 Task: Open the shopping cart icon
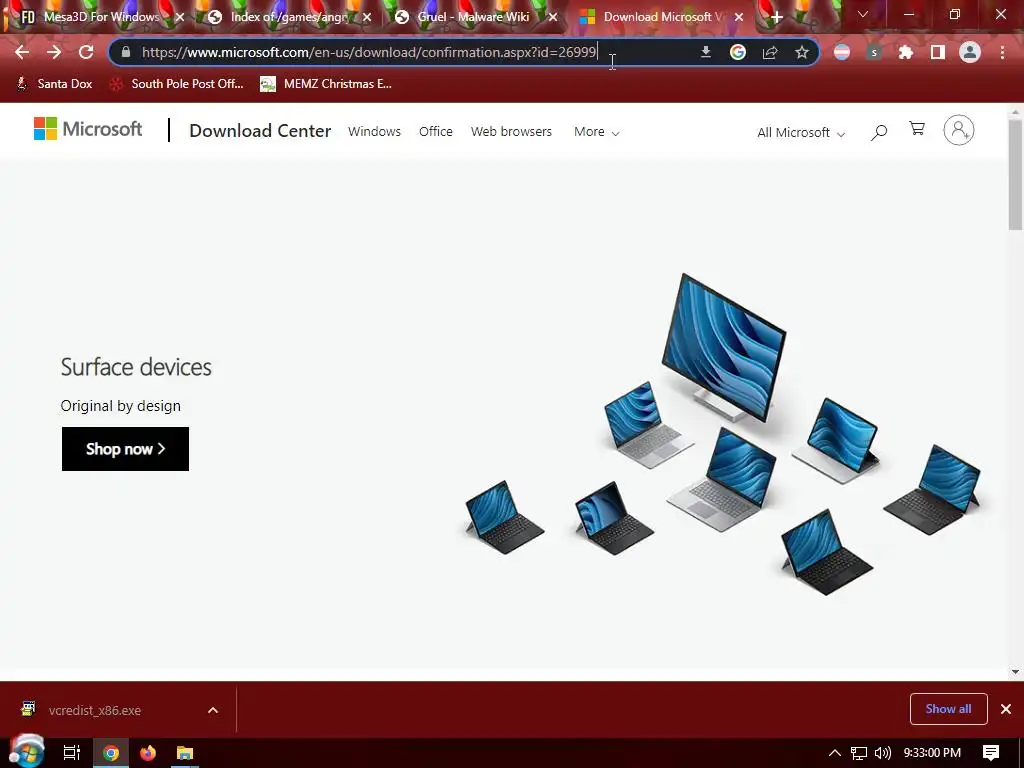[917, 129]
